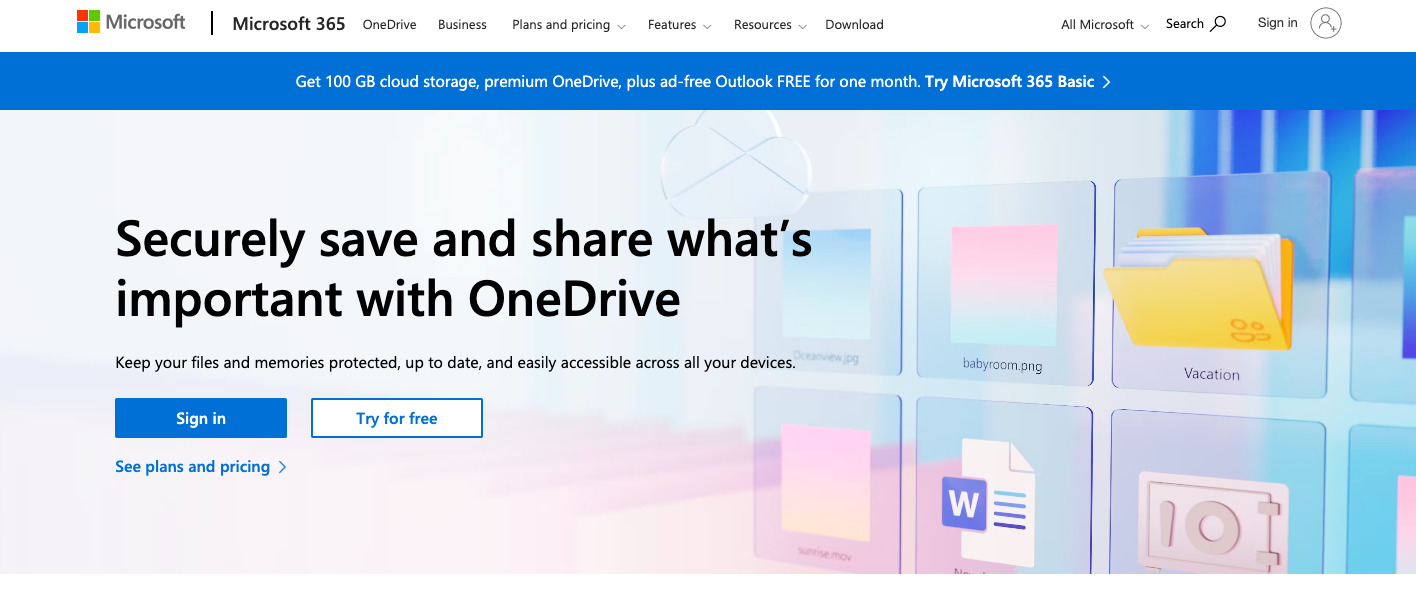Open See plans and pricing link

click(201, 467)
